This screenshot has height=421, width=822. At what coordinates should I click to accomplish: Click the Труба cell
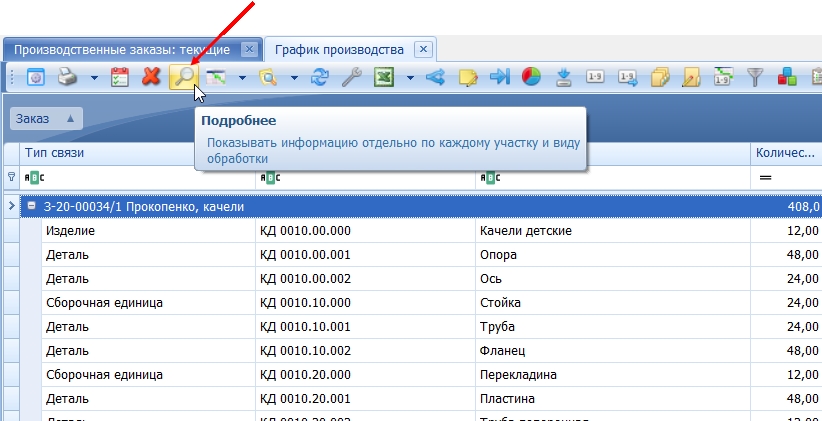pyautogui.click(x=613, y=327)
